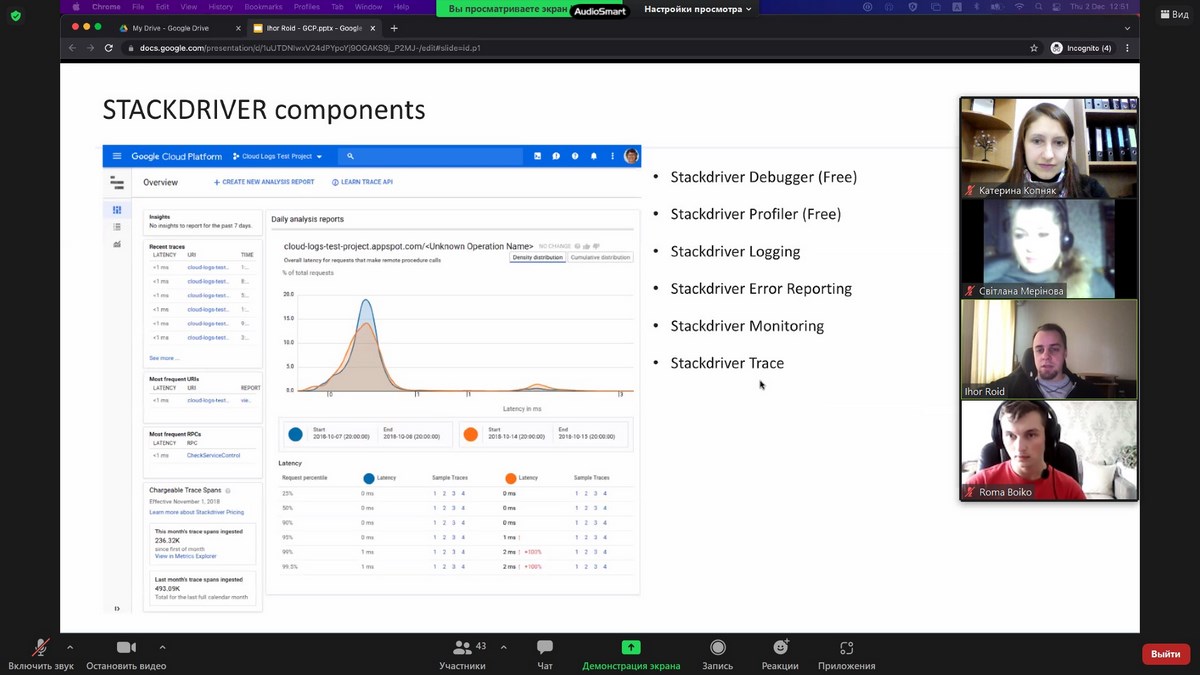Click the Chrome reload page icon
Screen dimensions: 1200x675
[x=109, y=48]
